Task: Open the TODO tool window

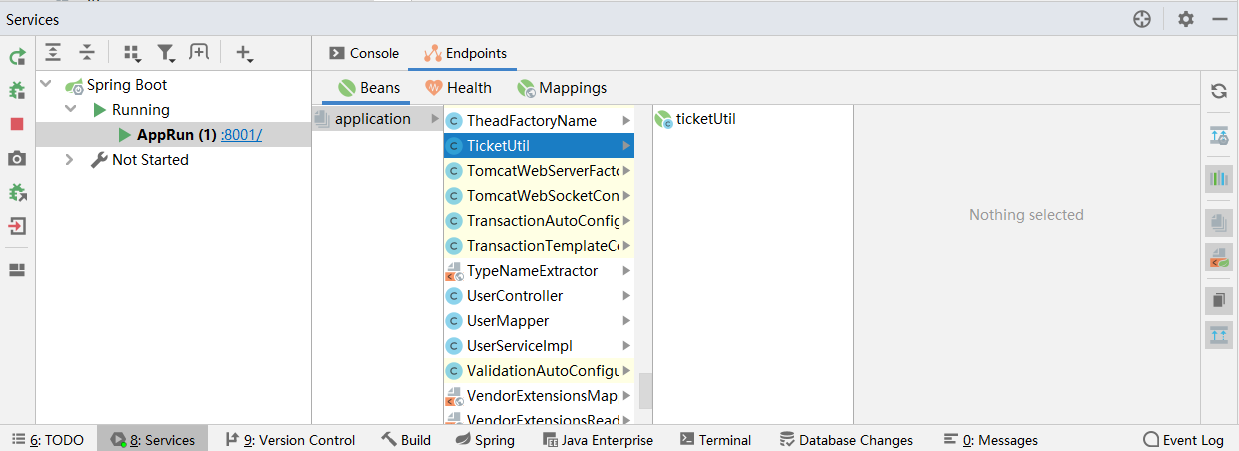Action: coord(48,440)
